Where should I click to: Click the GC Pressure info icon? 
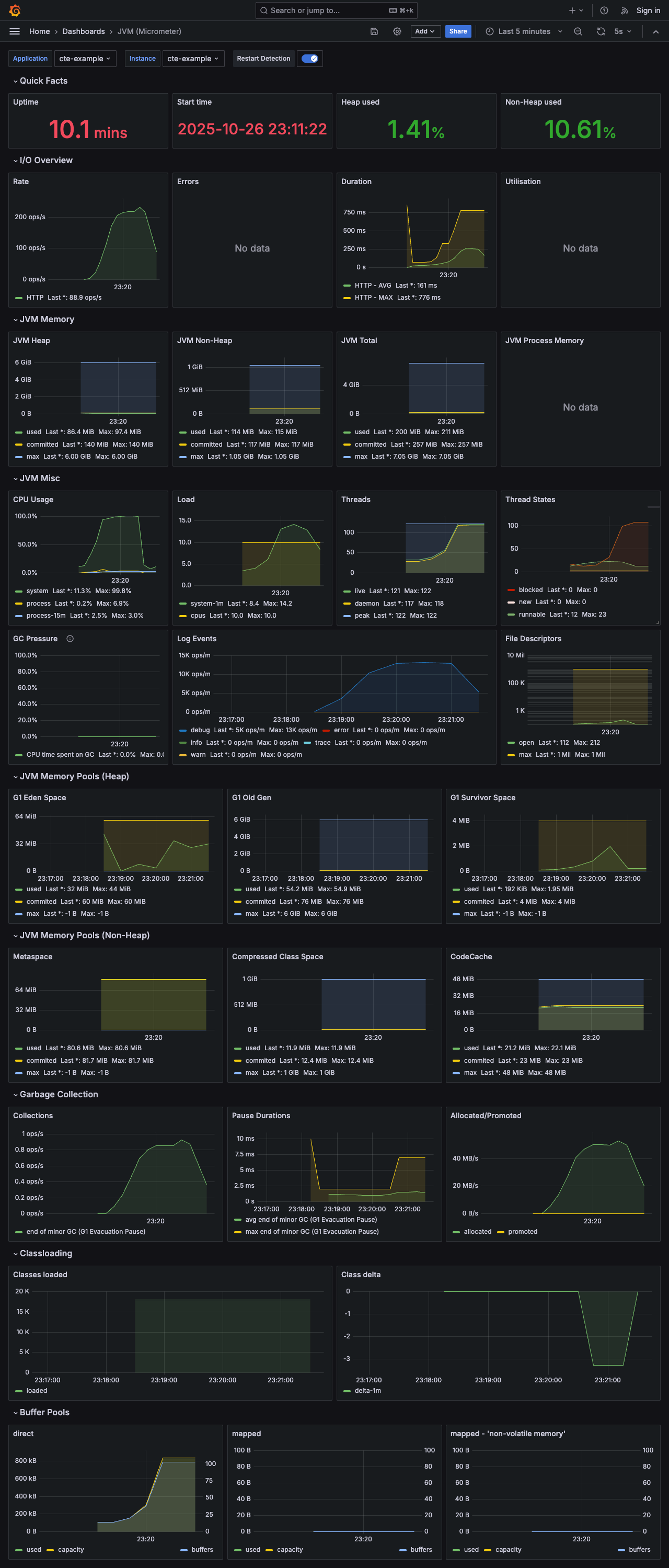pyautogui.click(x=70, y=639)
